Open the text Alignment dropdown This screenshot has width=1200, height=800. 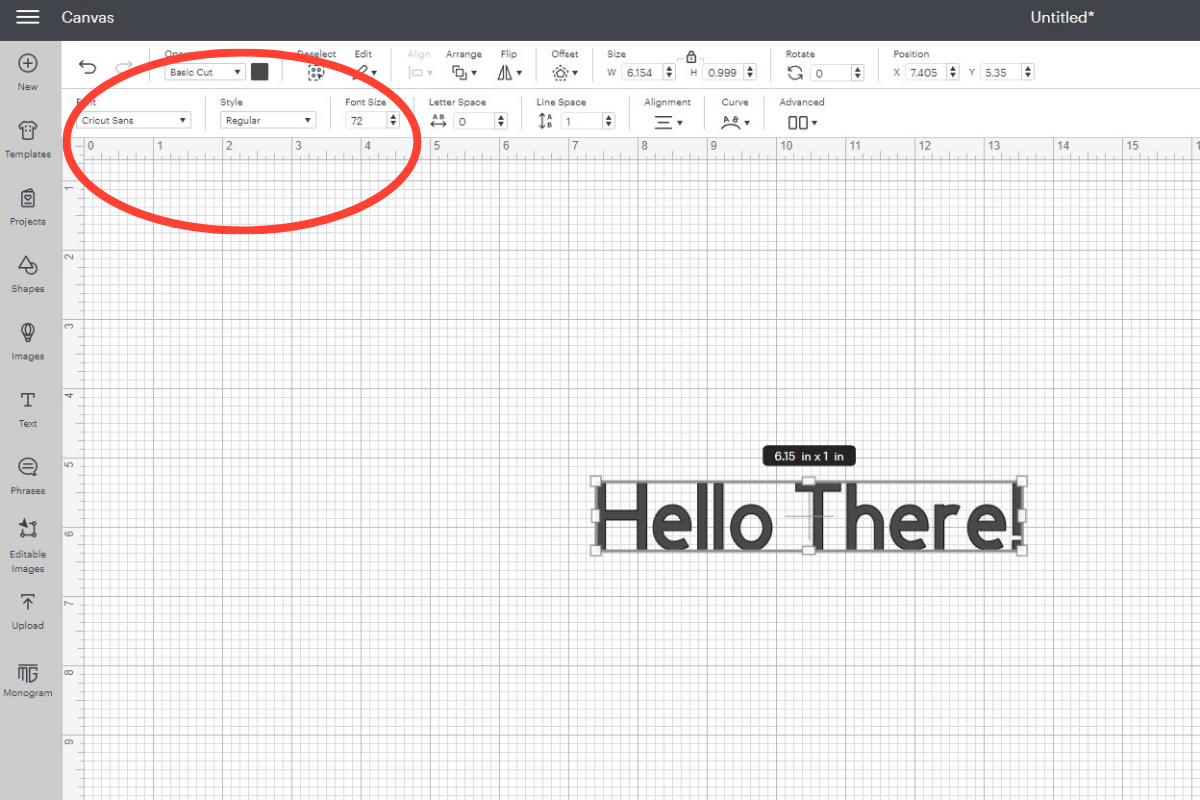click(668, 122)
